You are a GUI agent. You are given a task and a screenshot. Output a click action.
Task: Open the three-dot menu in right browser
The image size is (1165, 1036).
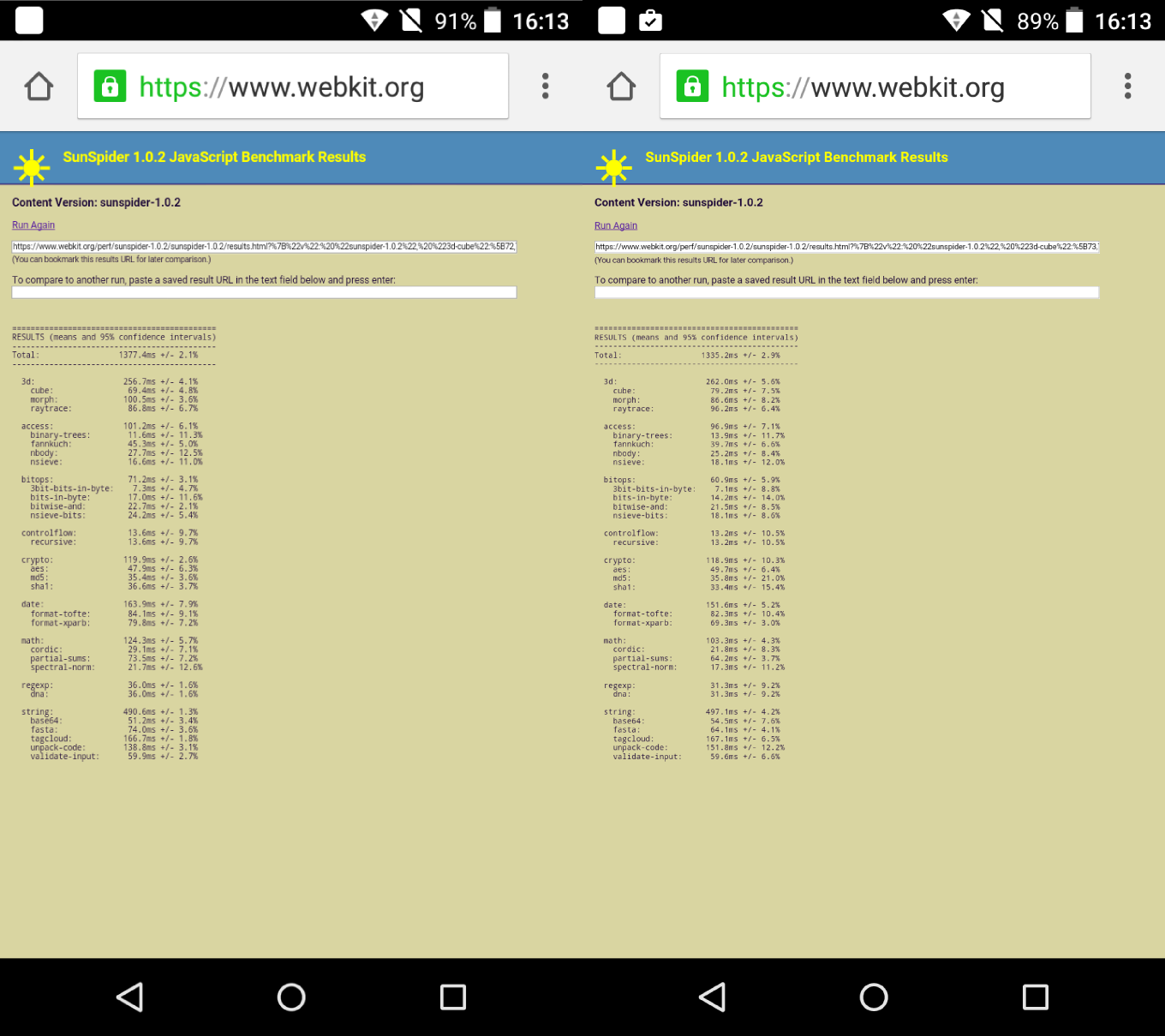tap(1128, 86)
